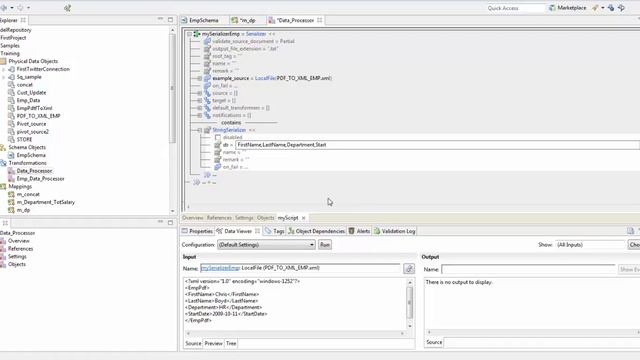Select the m_Department_TotSalary mapping

(46, 202)
